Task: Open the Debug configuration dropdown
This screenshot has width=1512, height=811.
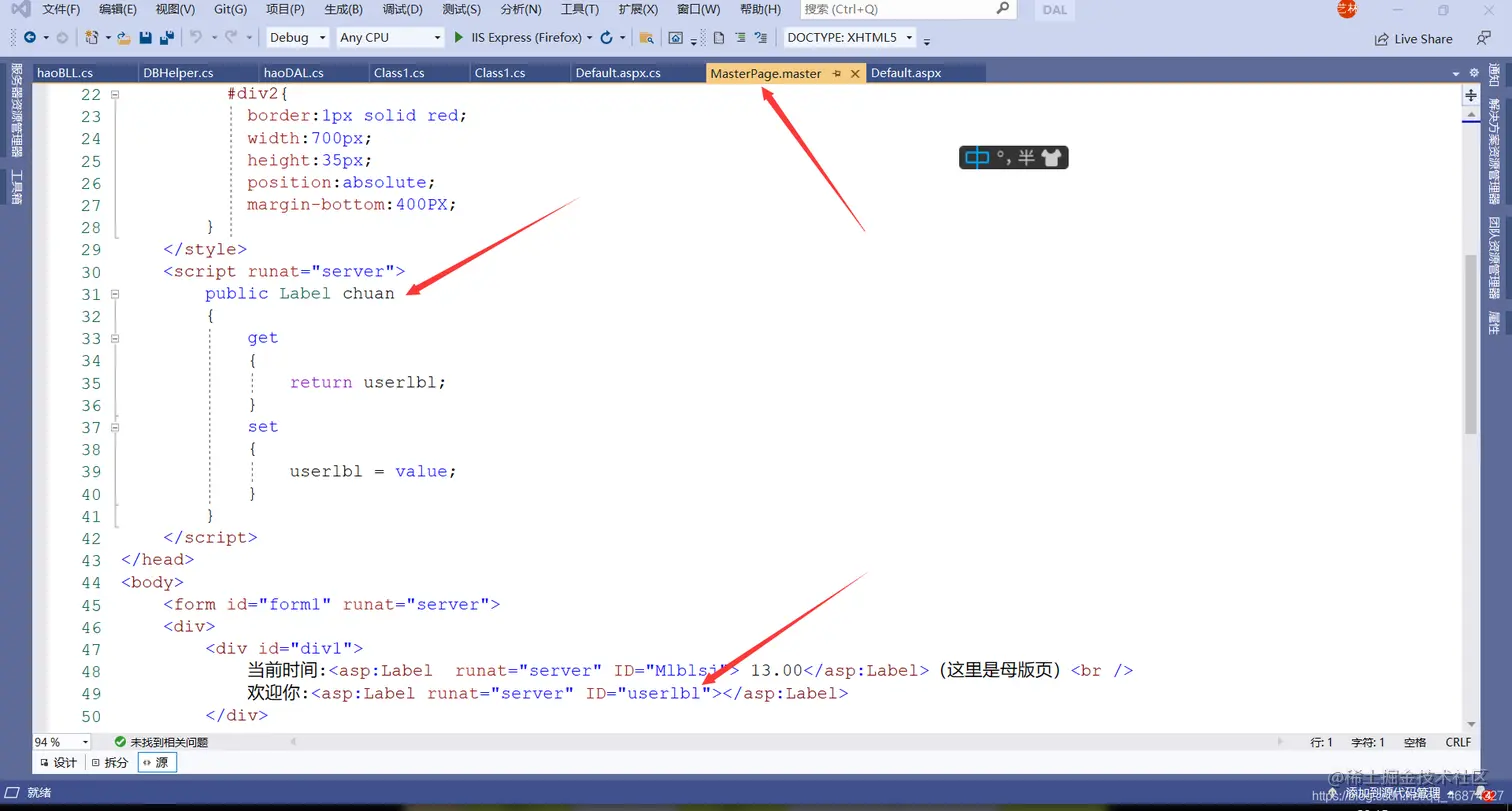Action: coord(297,38)
